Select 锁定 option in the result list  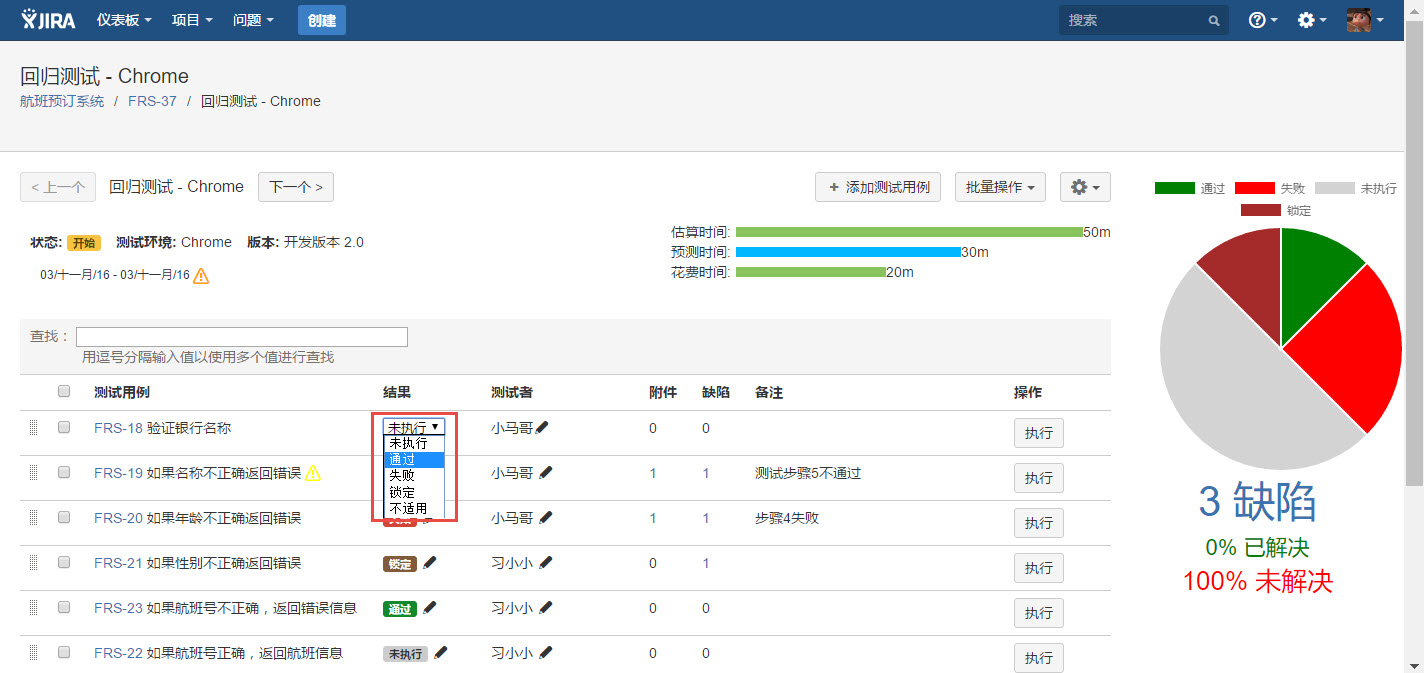point(414,492)
